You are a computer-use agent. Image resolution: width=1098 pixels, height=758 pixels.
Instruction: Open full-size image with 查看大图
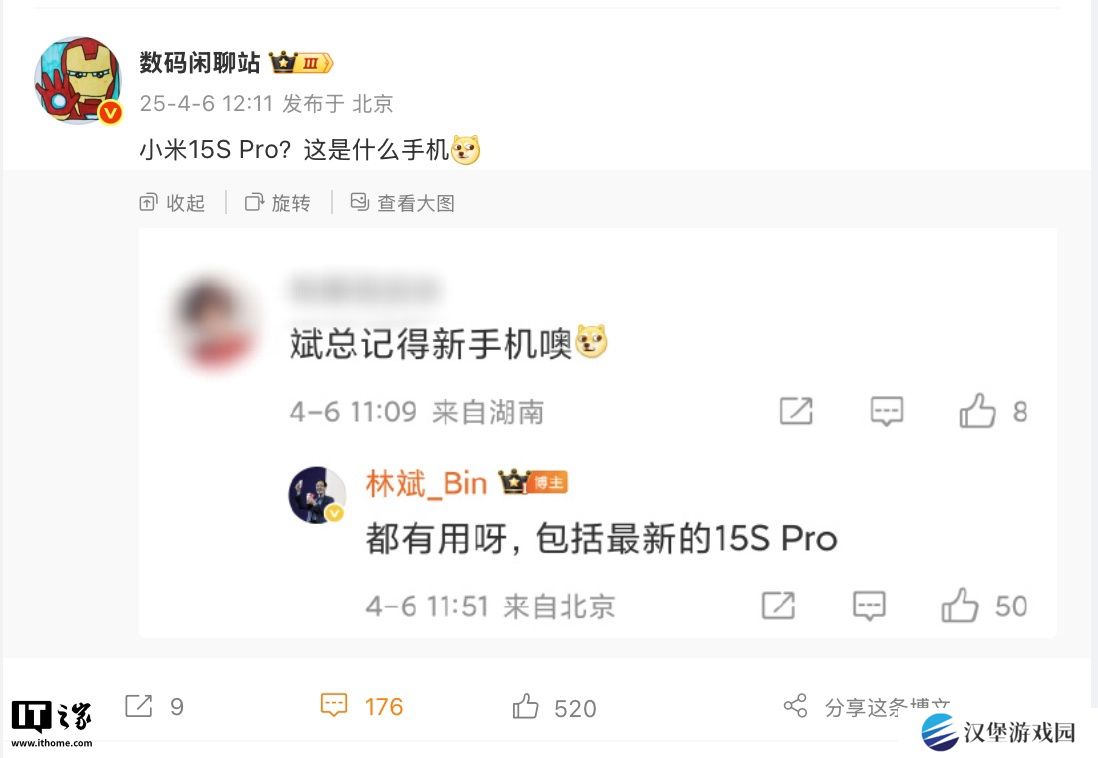point(402,202)
